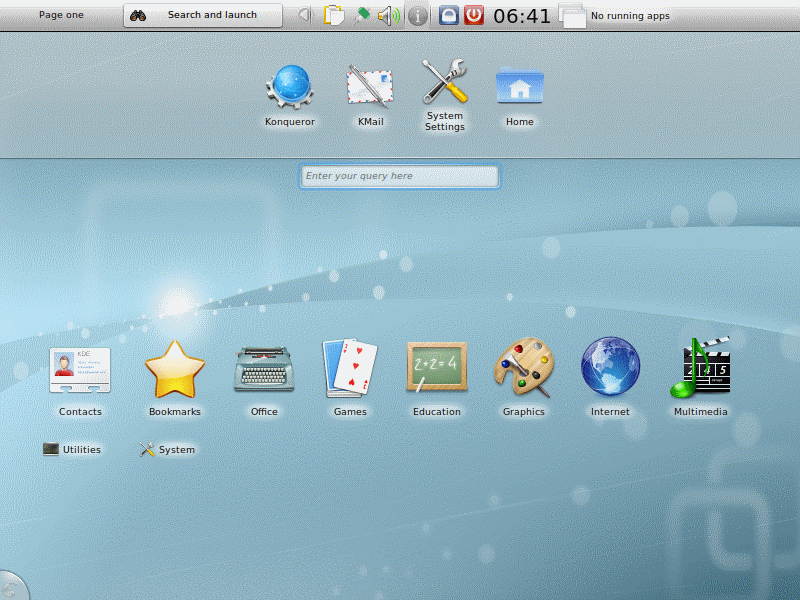Click the search query input field

(399, 176)
